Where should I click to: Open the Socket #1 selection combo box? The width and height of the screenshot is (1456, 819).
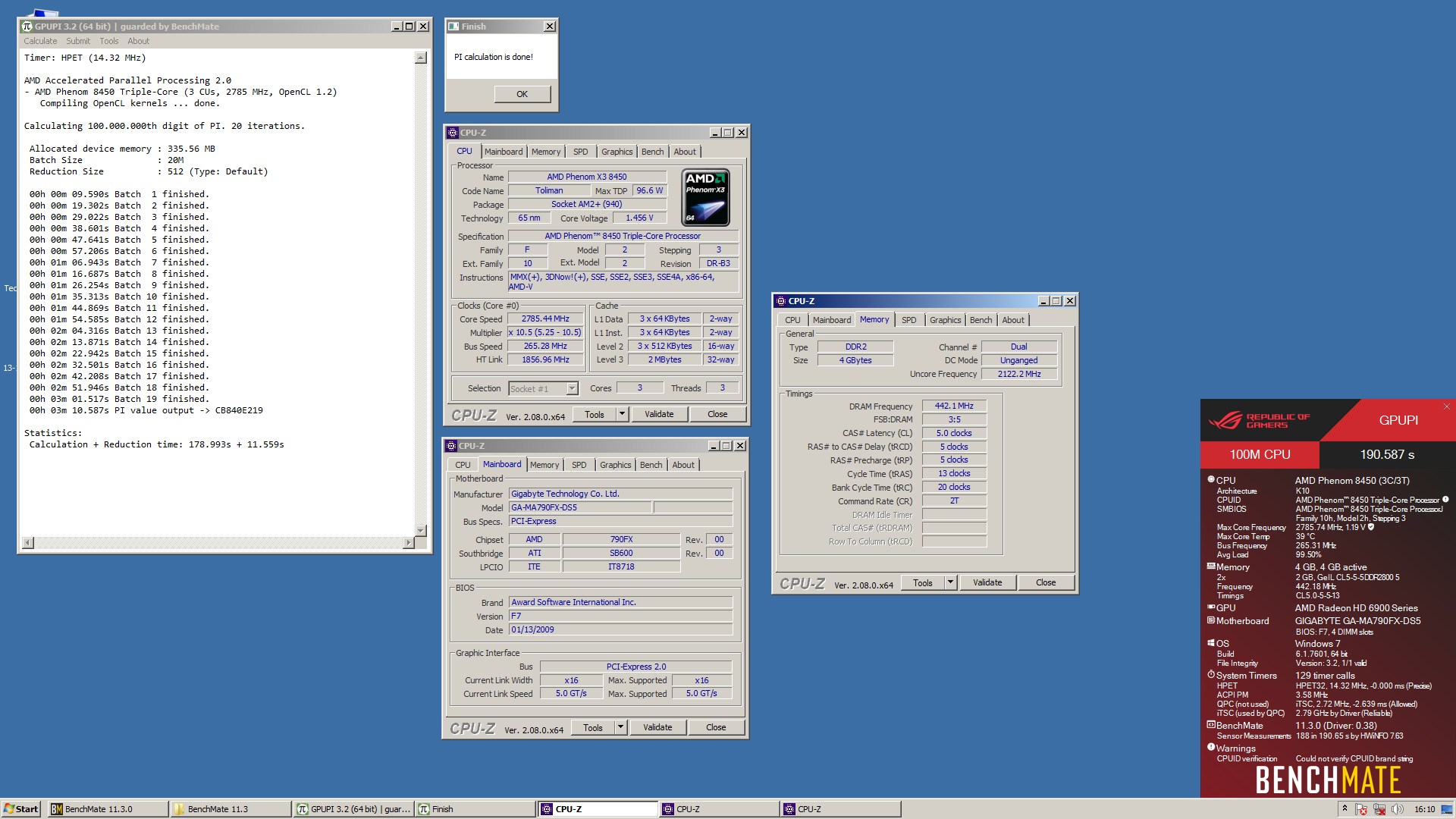tap(543, 388)
